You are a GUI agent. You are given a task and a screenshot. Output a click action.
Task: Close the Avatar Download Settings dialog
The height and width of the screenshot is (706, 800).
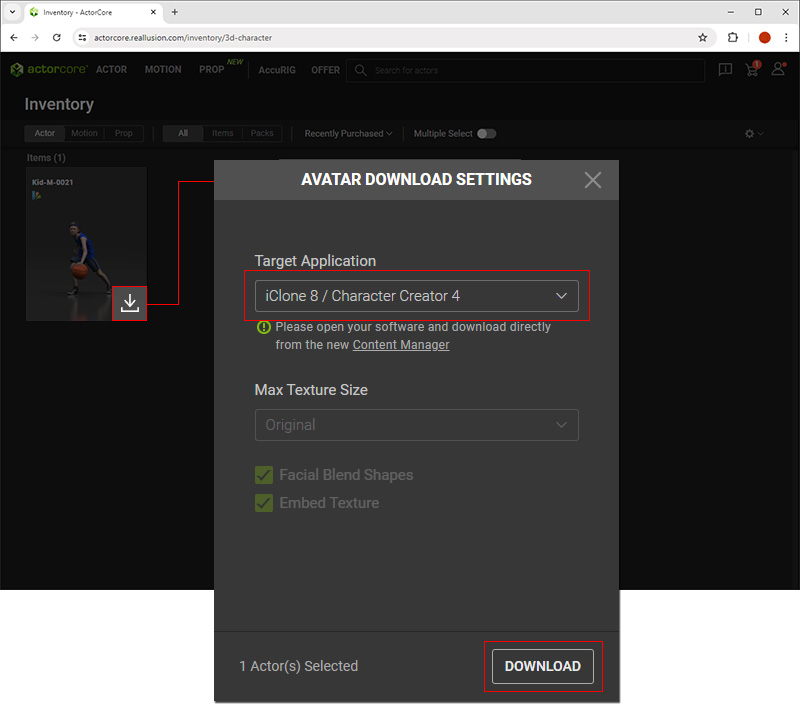(592, 180)
